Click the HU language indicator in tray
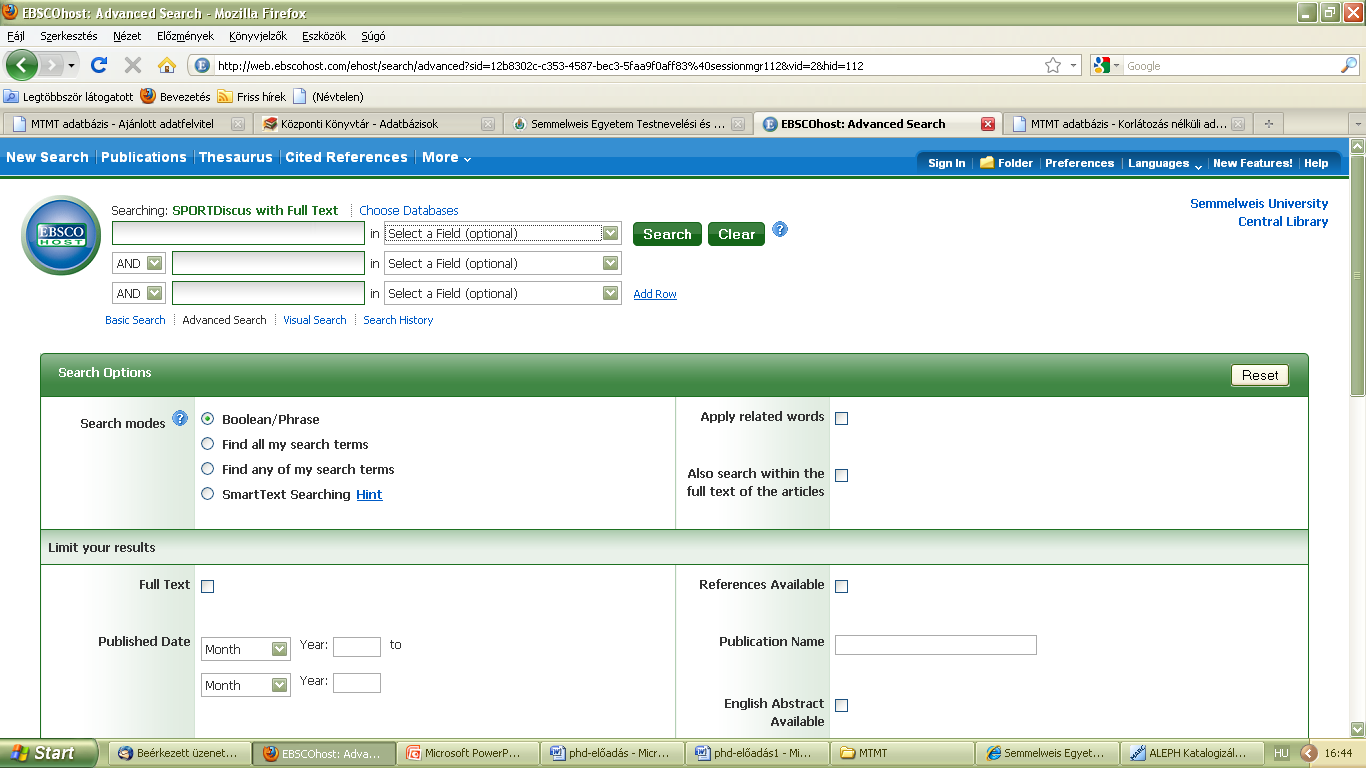 point(1281,753)
